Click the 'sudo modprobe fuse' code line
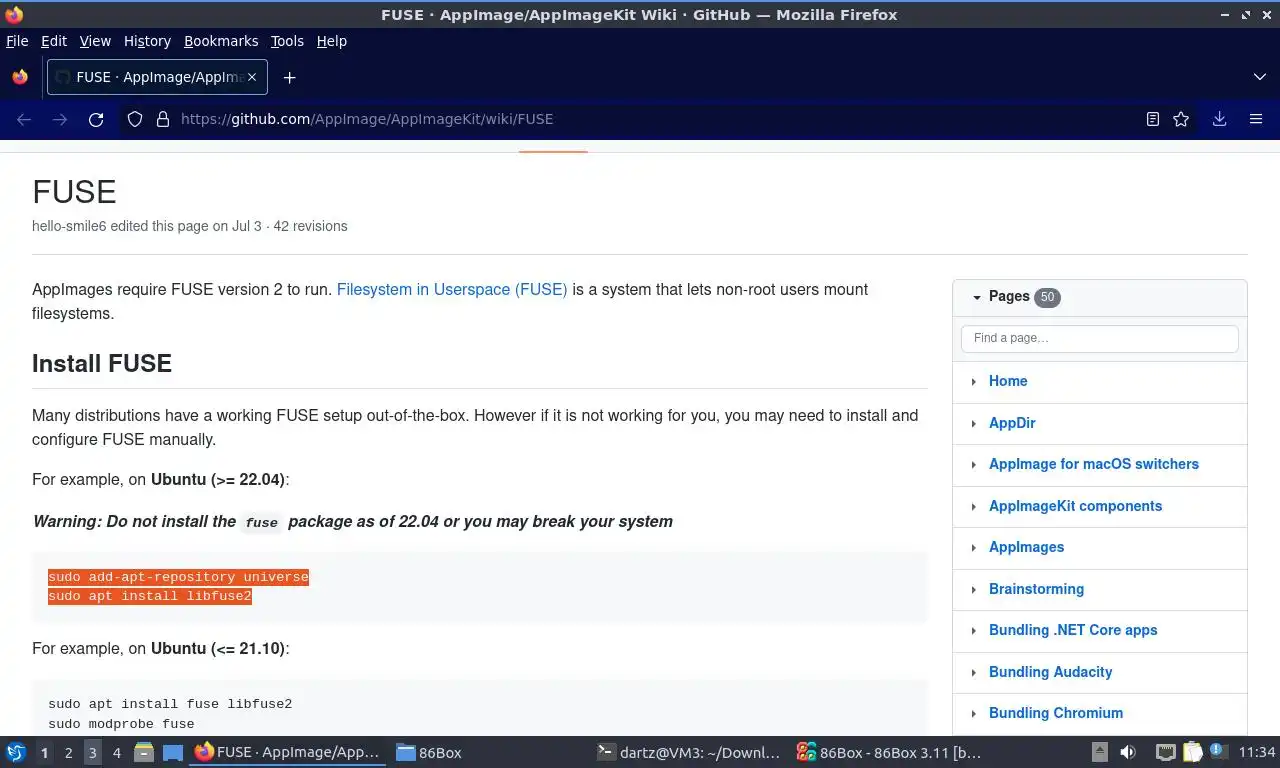This screenshot has width=1280, height=768. tap(121, 724)
